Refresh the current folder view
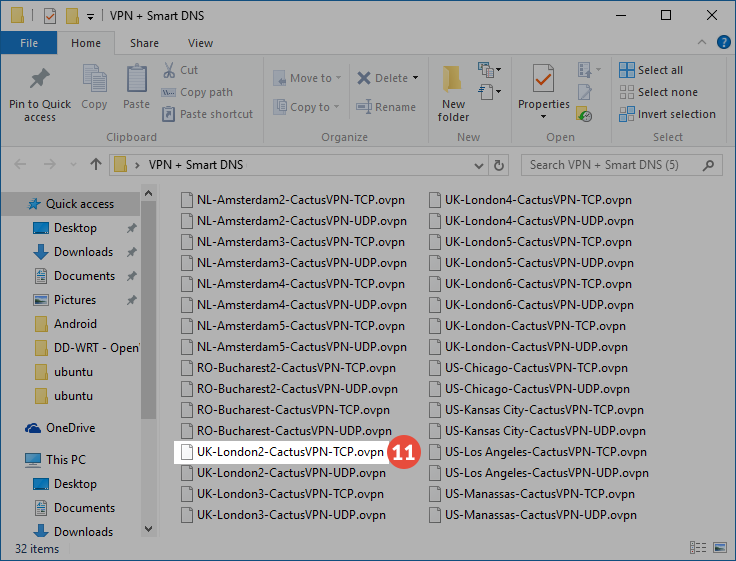Image resolution: width=736 pixels, height=561 pixels. pyautogui.click(x=498, y=165)
